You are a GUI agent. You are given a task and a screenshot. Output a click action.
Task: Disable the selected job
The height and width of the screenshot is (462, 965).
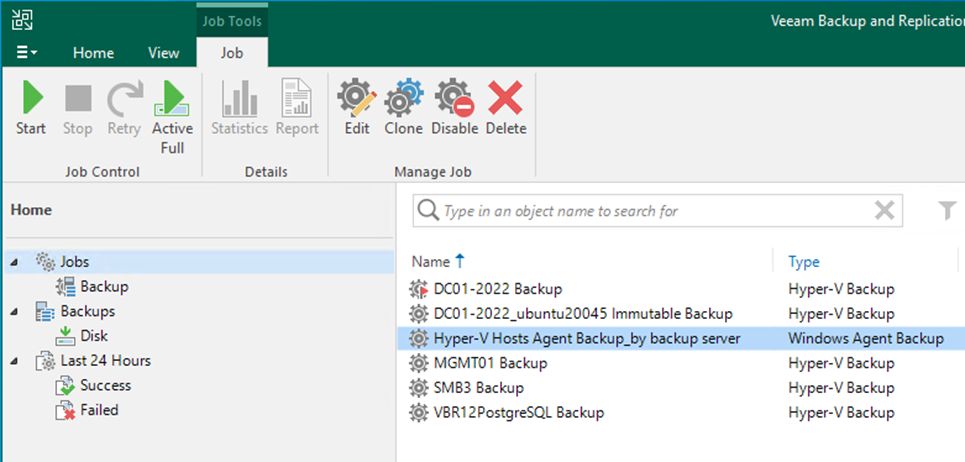point(454,108)
